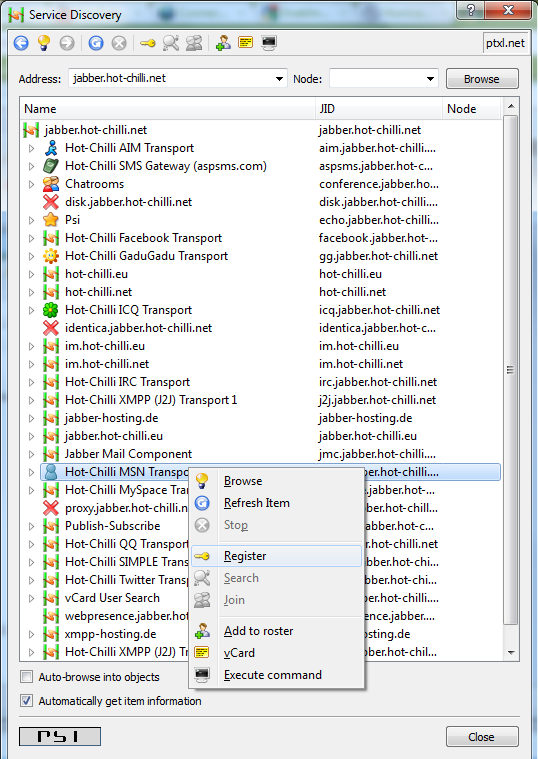Click the ptxl.net account label
The width and height of the screenshot is (538, 759).
505,43
